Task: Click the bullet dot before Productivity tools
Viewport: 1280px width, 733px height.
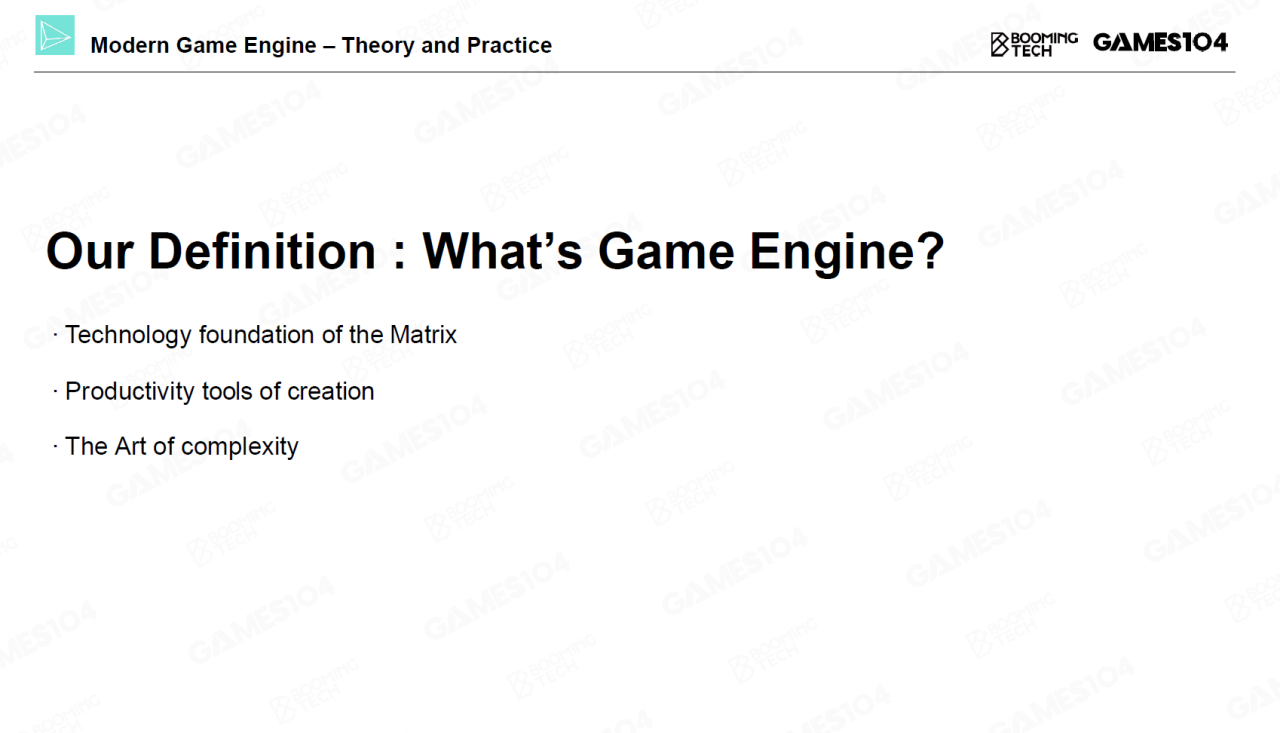Action: point(56,392)
